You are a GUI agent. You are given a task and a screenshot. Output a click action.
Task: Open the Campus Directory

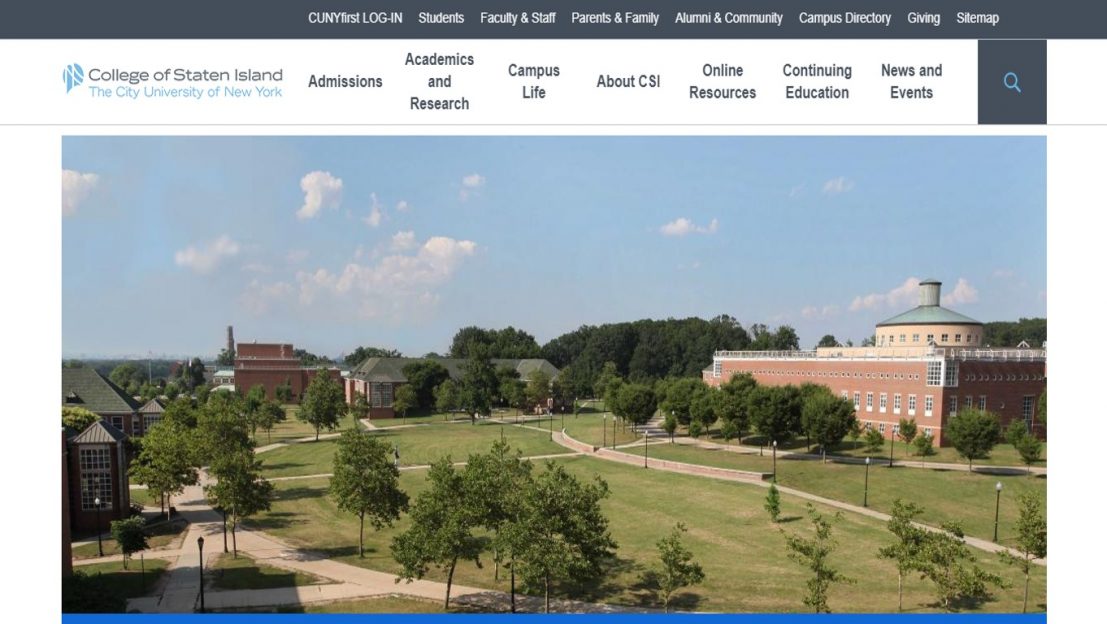pyautogui.click(x=844, y=18)
